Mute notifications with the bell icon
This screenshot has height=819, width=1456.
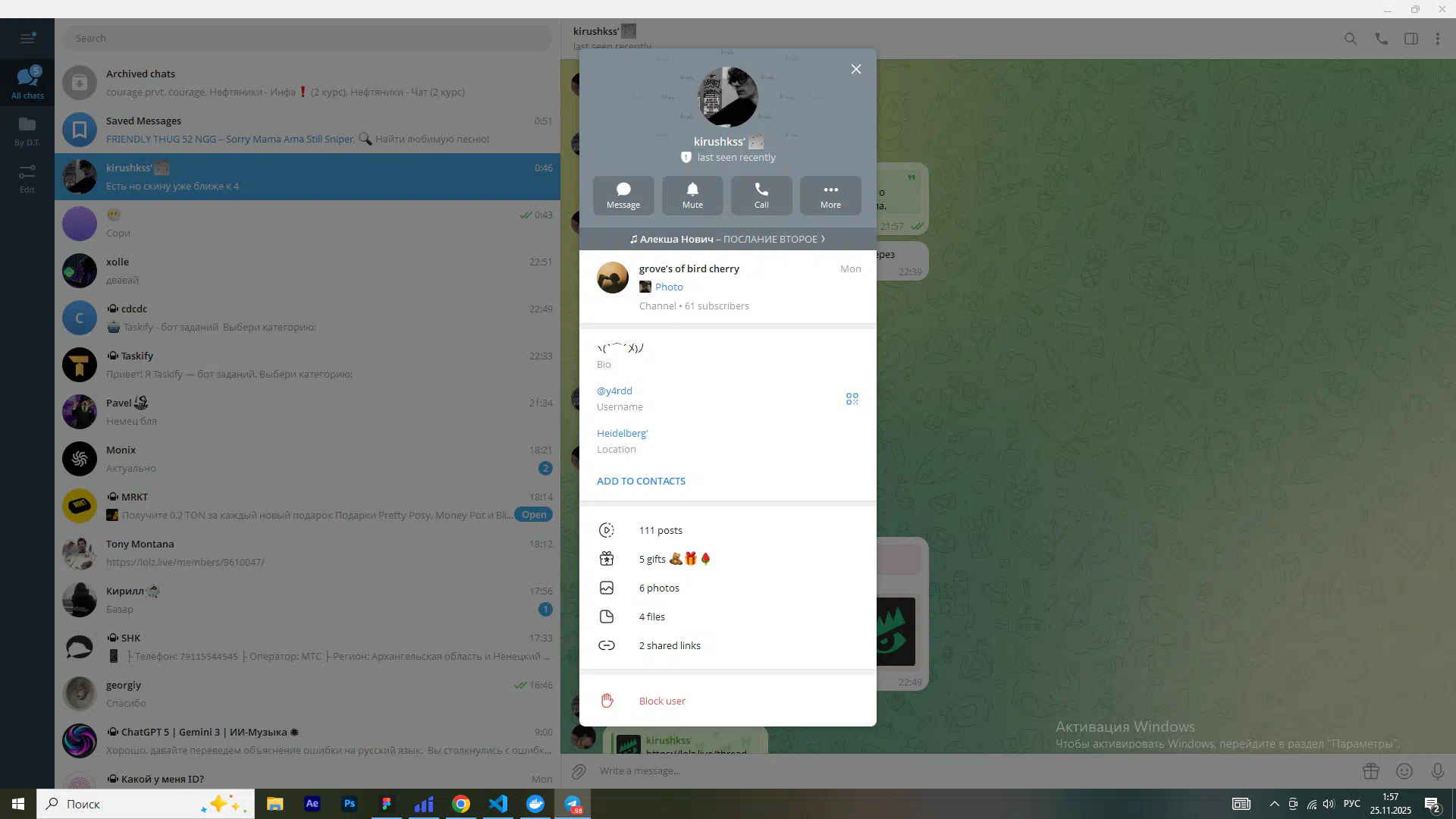pyautogui.click(x=692, y=195)
